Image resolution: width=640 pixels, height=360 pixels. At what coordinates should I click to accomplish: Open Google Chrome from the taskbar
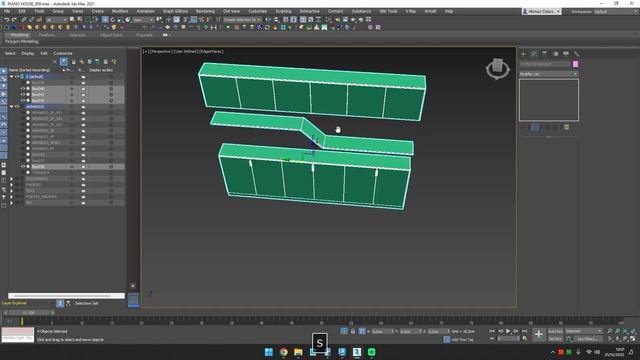283,352
